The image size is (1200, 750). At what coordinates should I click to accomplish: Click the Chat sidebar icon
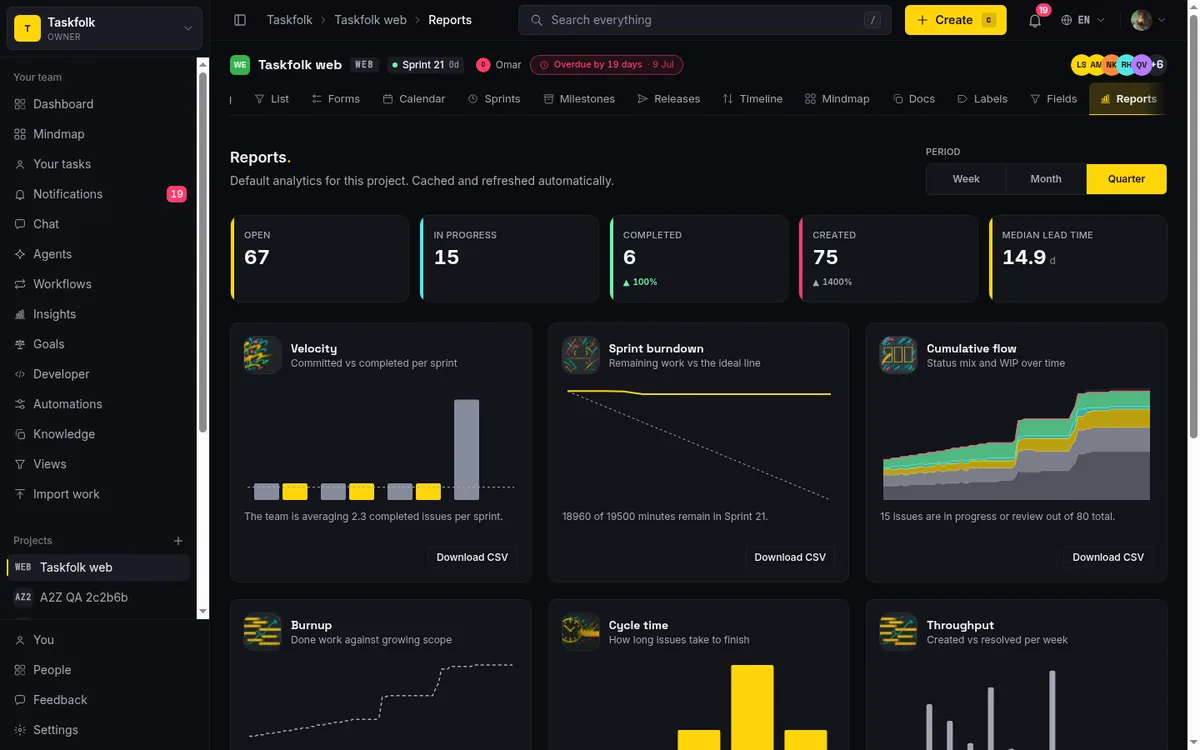[20, 224]
